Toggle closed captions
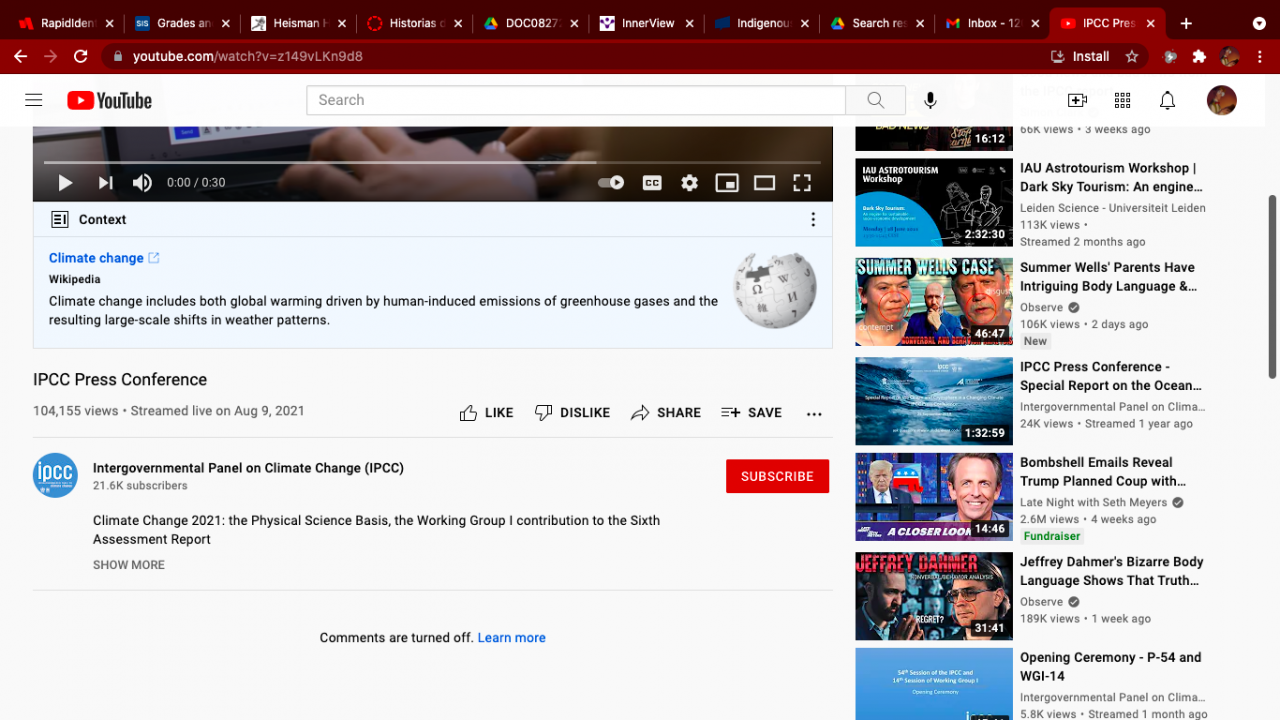 (x=652, y=183)
